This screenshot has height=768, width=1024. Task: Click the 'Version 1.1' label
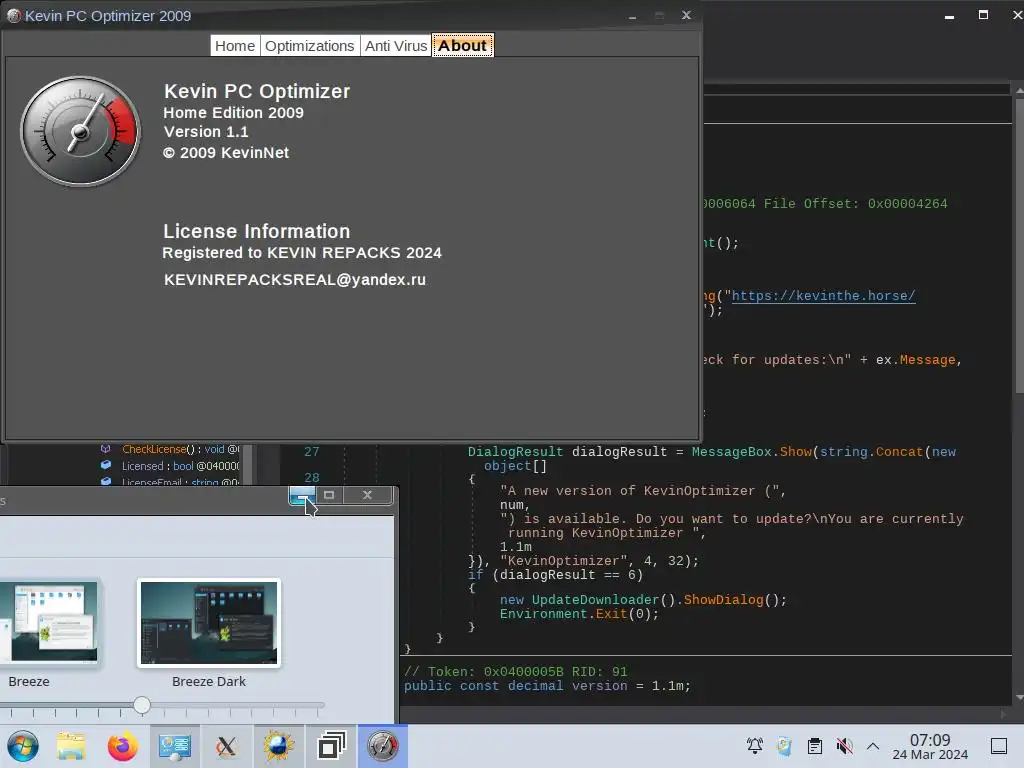[x=206, y=132]
